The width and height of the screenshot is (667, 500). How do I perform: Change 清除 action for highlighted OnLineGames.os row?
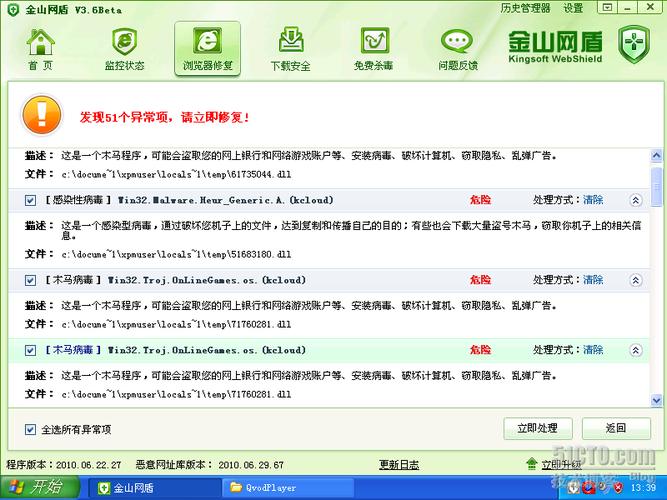(593, 350)
